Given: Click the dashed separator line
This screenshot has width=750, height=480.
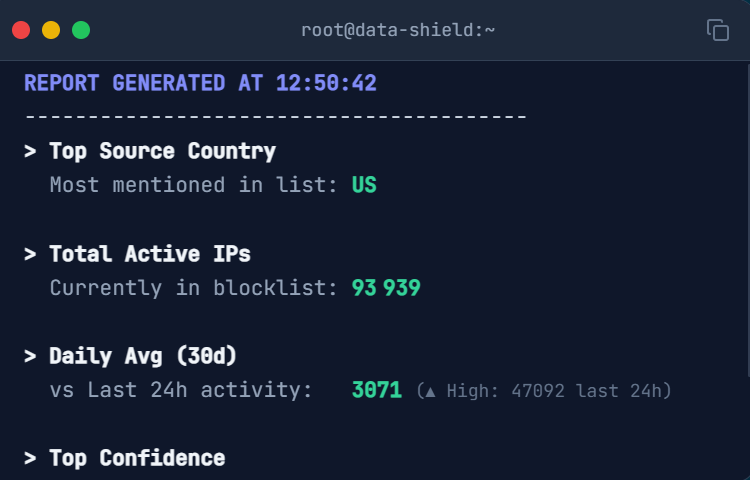Looking at the screenshot, I should pos(275,117).
